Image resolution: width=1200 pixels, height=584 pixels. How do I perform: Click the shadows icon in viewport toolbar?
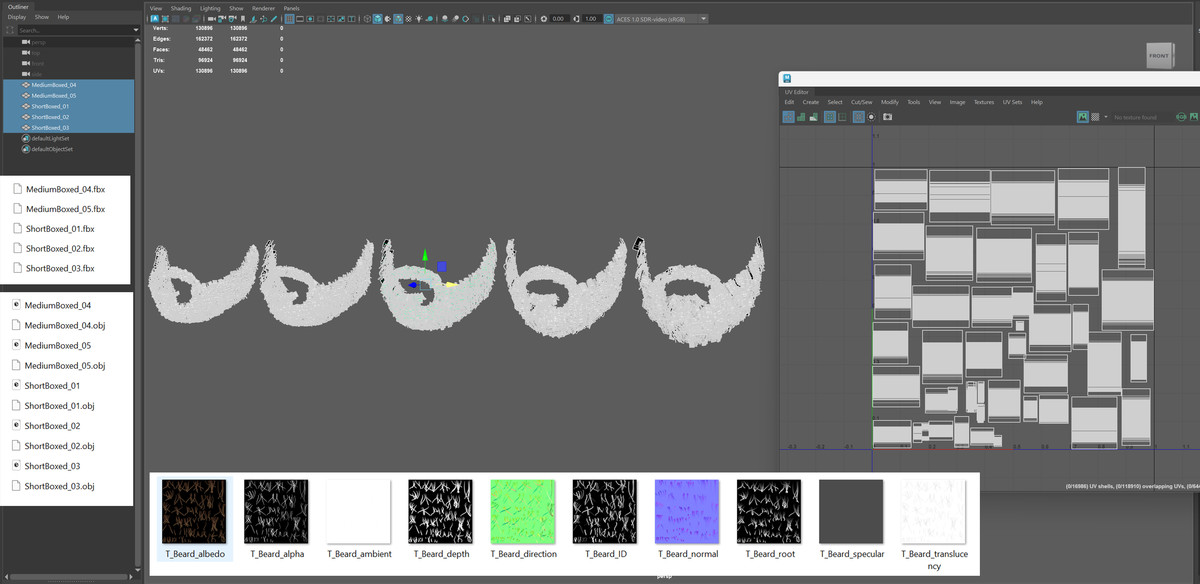429,19
